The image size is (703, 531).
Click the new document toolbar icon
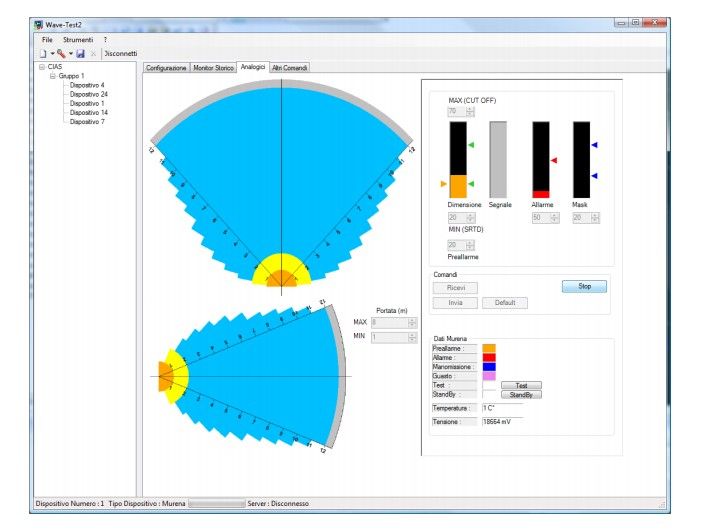point(43,54)
